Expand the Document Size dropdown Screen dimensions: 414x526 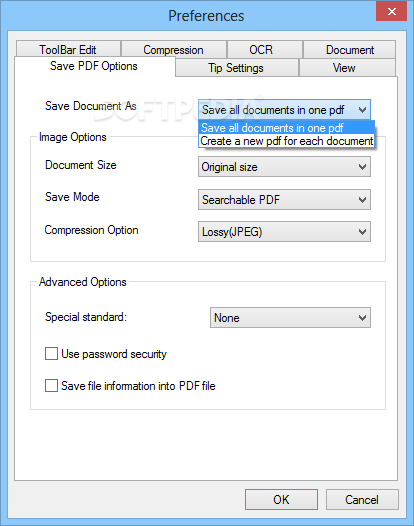(284, 167)
